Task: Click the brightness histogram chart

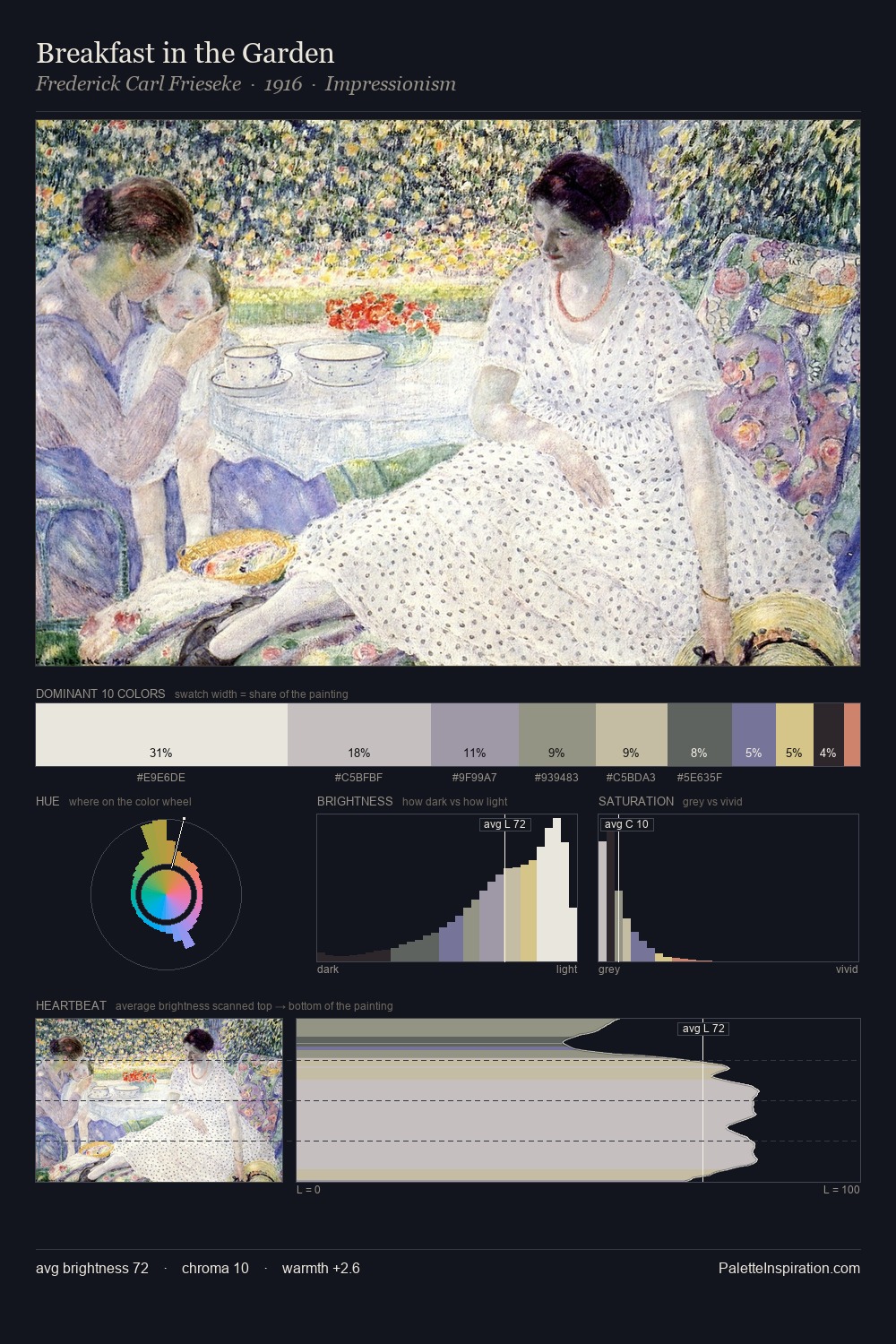Action: click(x=447, y=888)
